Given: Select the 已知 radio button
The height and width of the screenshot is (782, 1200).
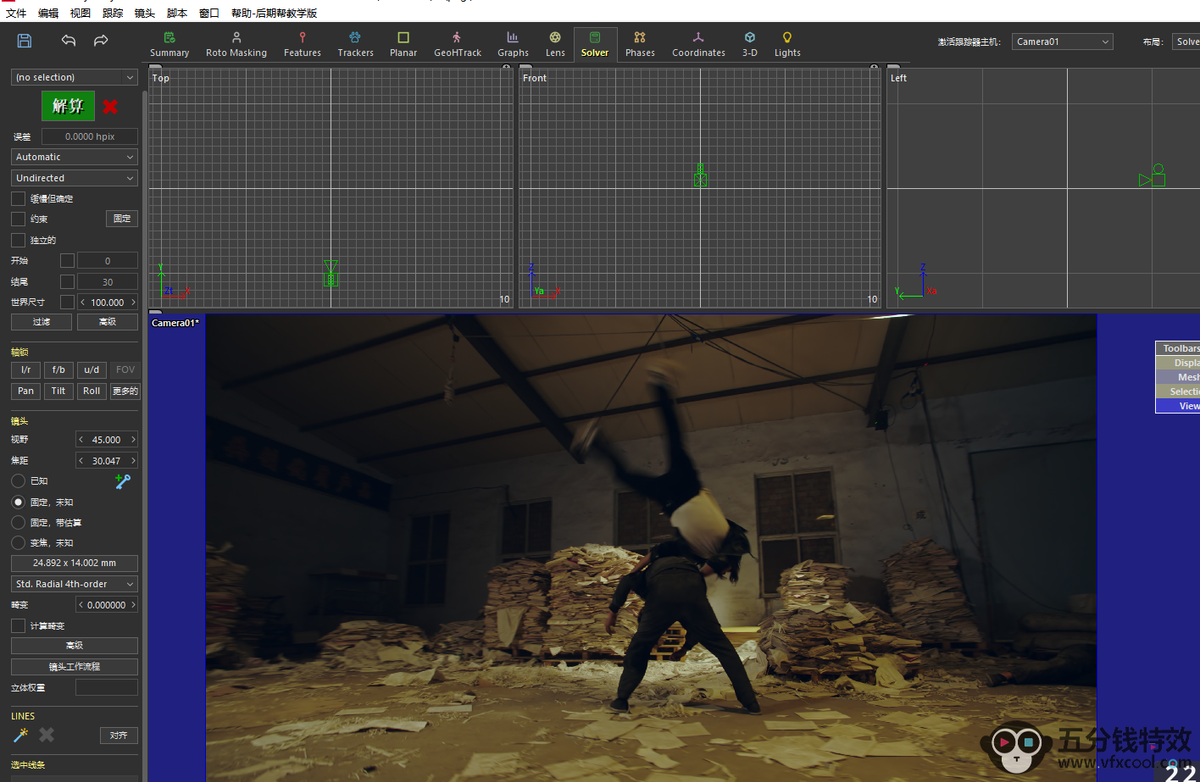Looking at the screenshot, I should pyautogui.click(x=18, y=481).
